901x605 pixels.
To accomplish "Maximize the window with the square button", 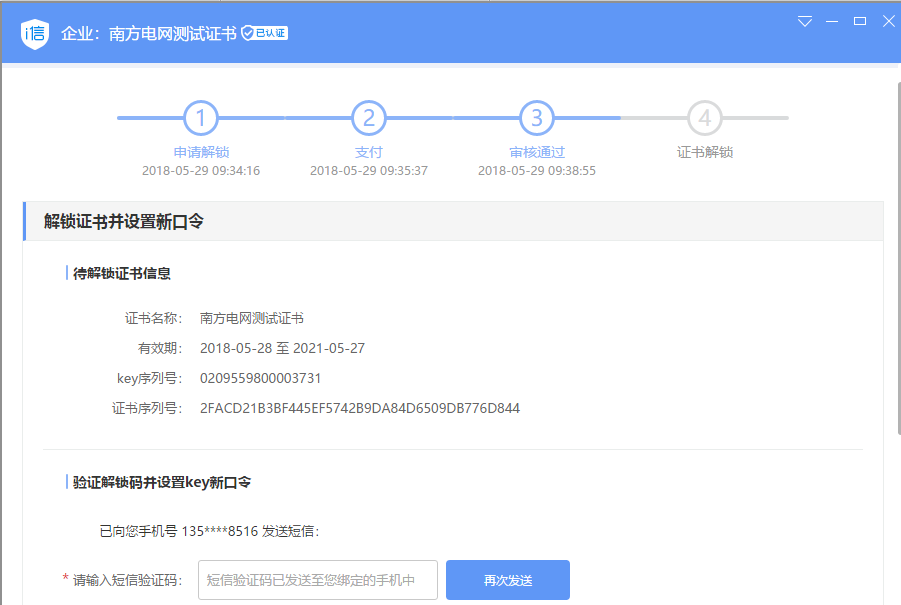I will click(x=859, y=21).
